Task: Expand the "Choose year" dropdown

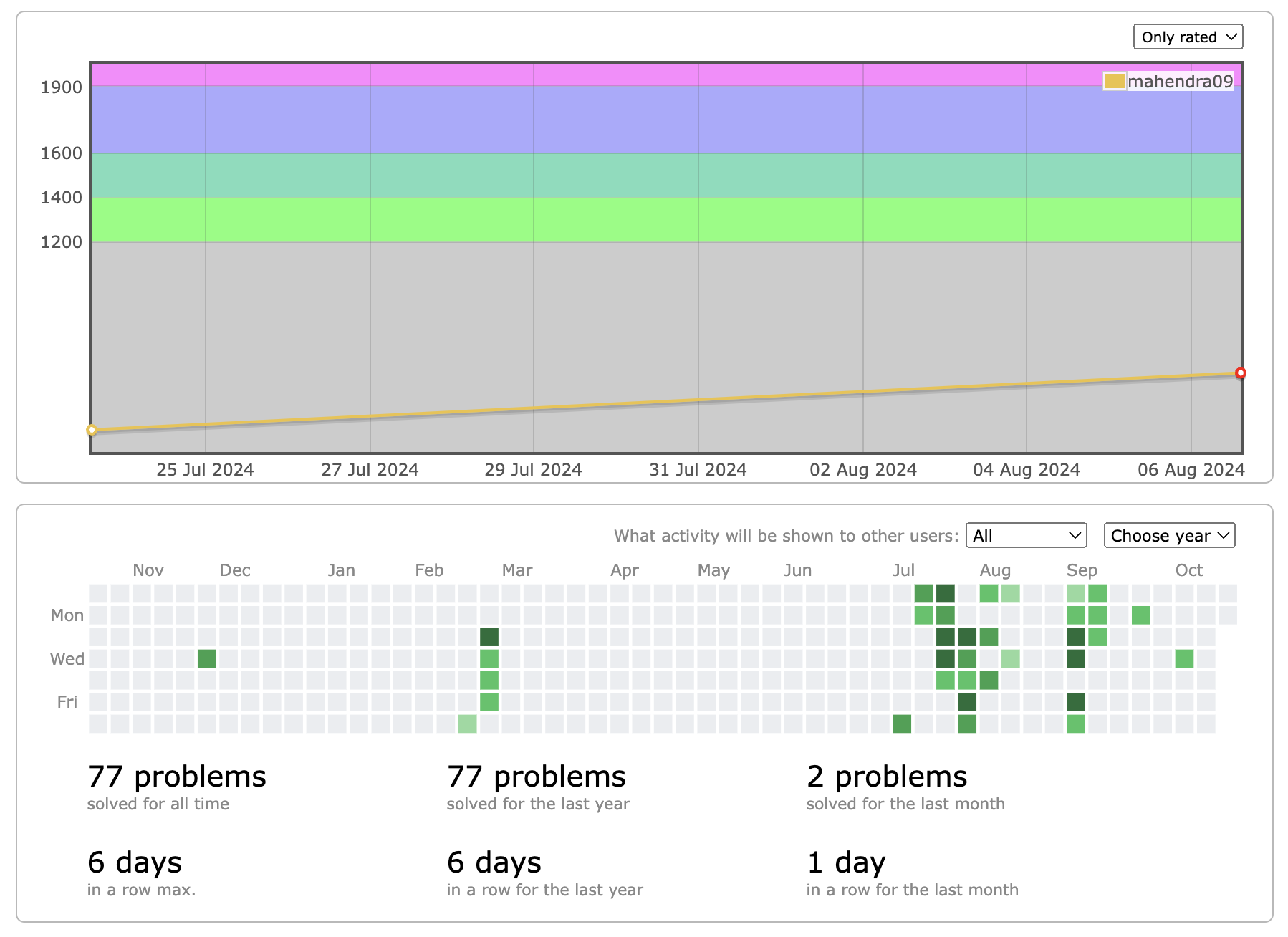Action: (1169, 536)
